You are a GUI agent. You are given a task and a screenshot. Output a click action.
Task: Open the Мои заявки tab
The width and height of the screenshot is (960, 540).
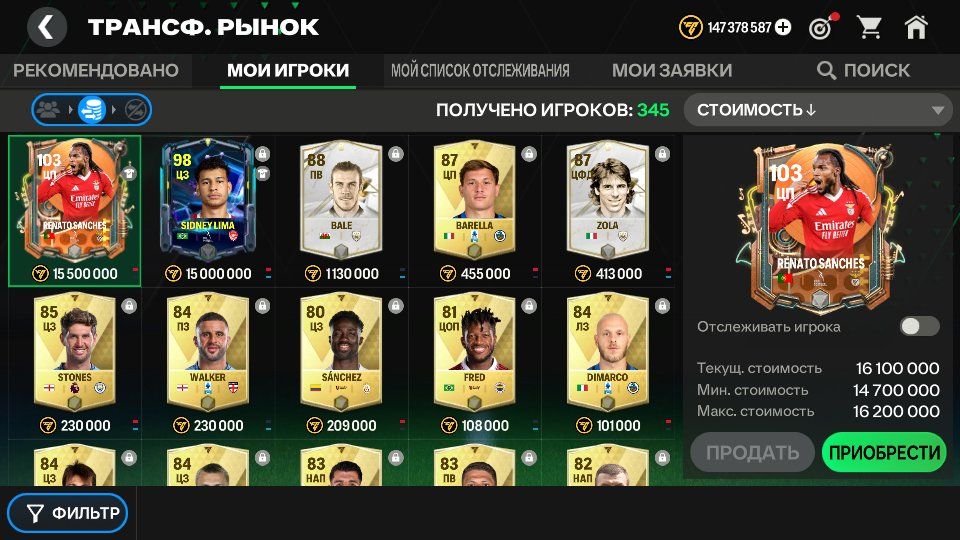(672, 70)
